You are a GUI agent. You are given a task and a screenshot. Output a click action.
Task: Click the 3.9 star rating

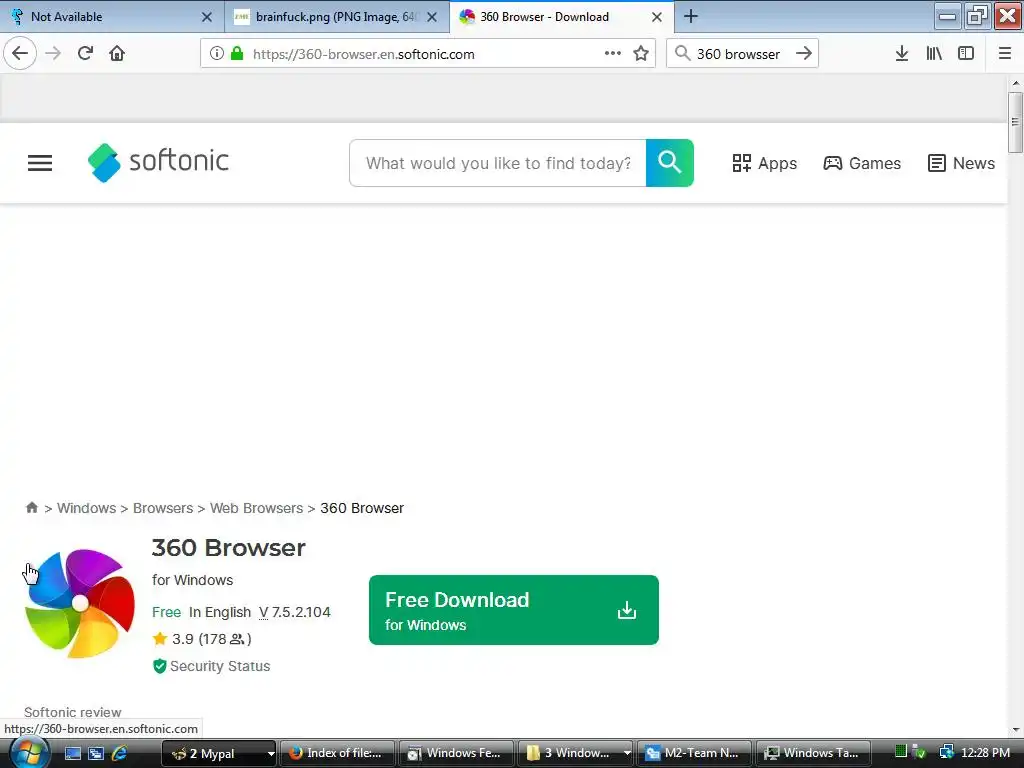click(202, 639)
